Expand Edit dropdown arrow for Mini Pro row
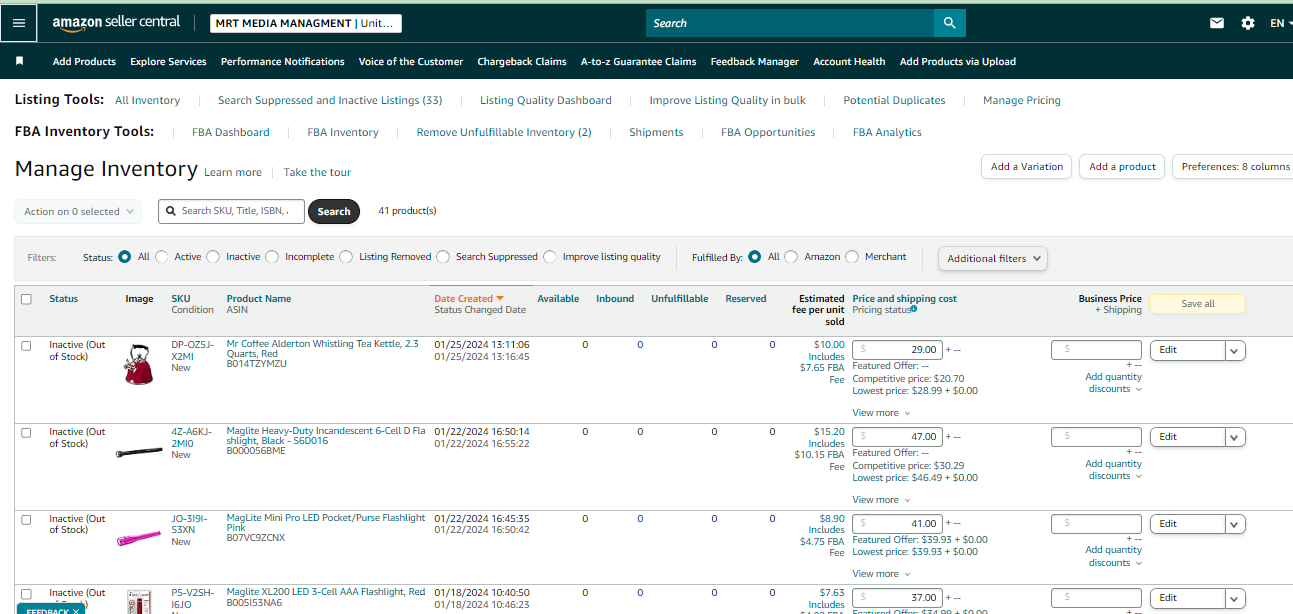The width and height of the screenshot is (1293, 614). [x=1235, y=524]
